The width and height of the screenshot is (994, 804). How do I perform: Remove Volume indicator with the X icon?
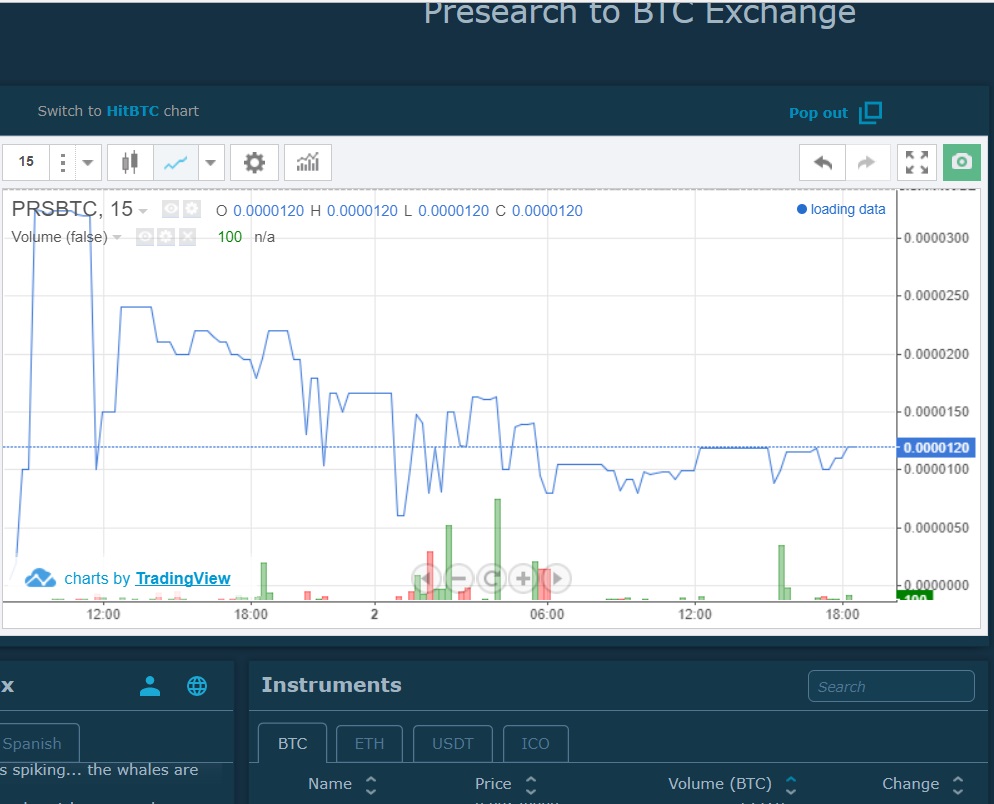[x=187, y=237]
